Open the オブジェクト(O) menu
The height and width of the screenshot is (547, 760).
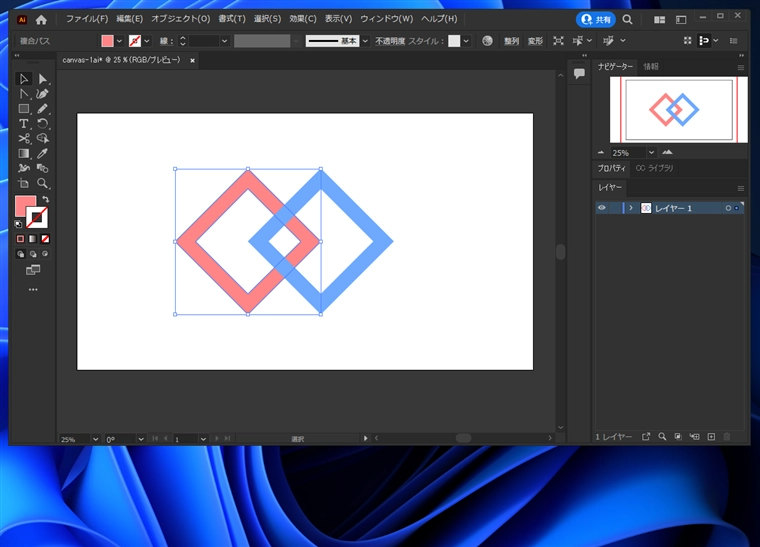click(180, 19)
